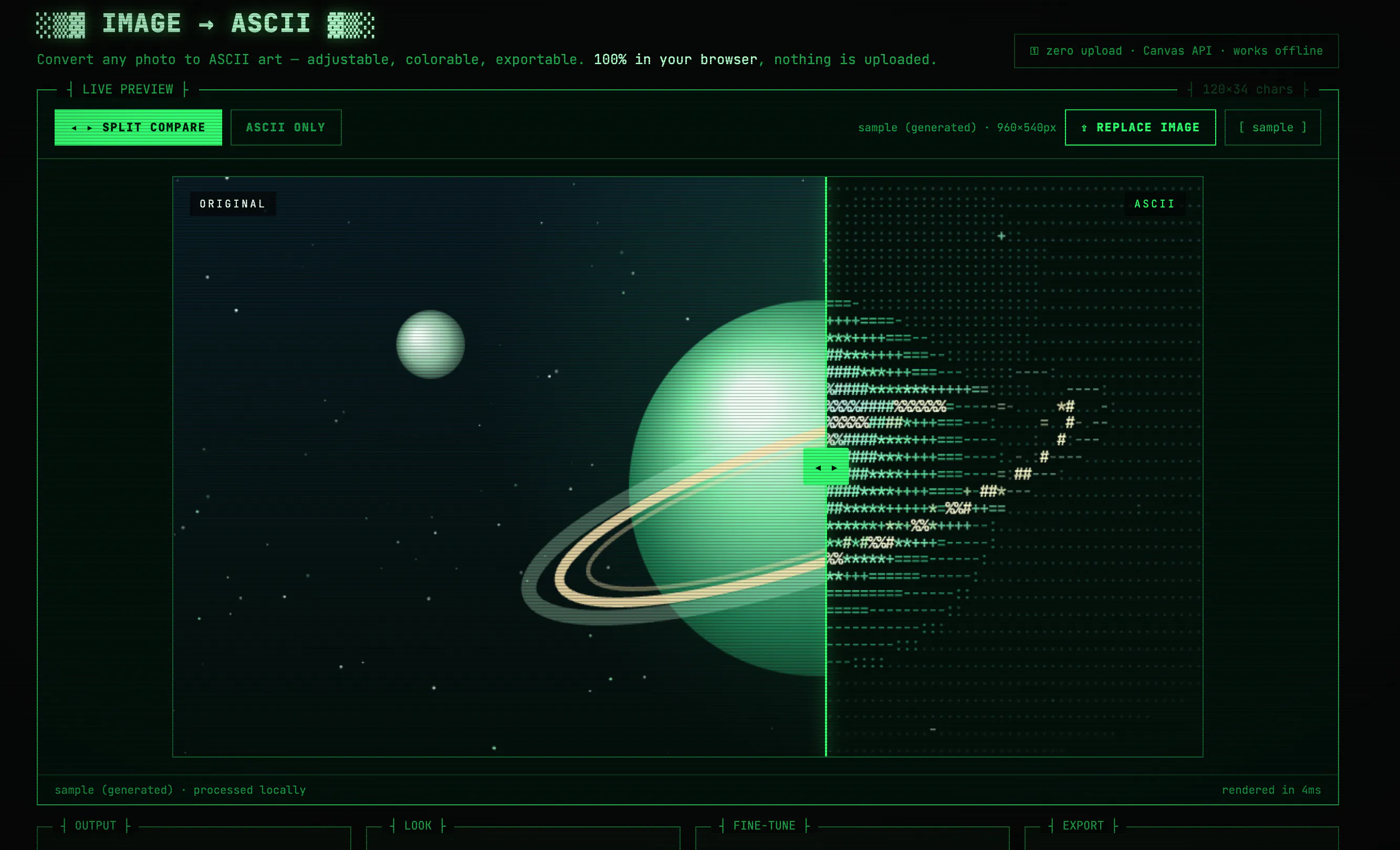Click the Replace Image button

[x=1140, y=127]
